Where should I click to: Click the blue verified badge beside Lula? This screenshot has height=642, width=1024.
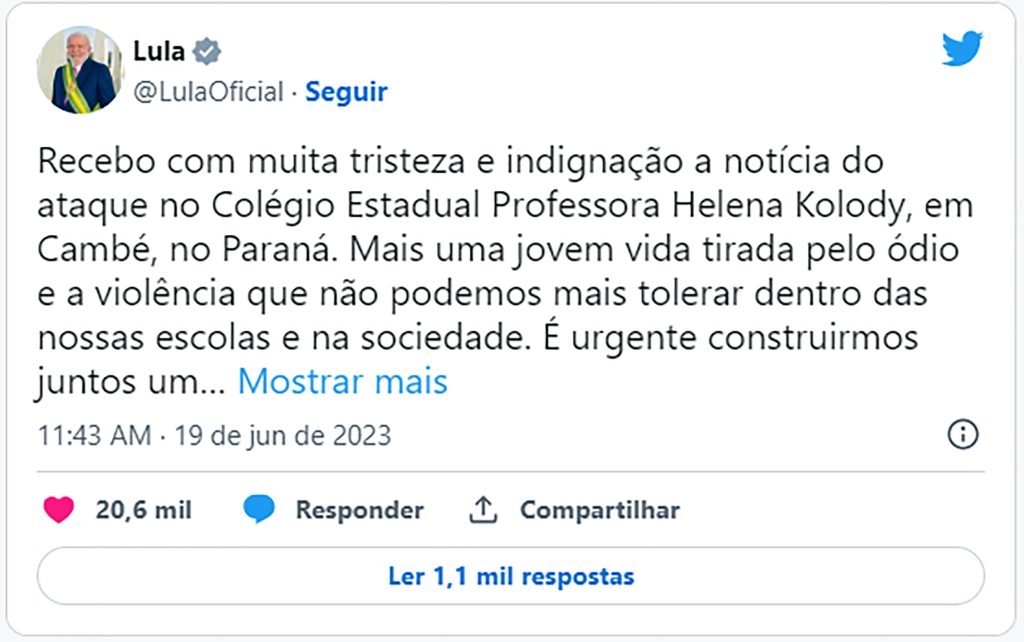tap(206, 51)
